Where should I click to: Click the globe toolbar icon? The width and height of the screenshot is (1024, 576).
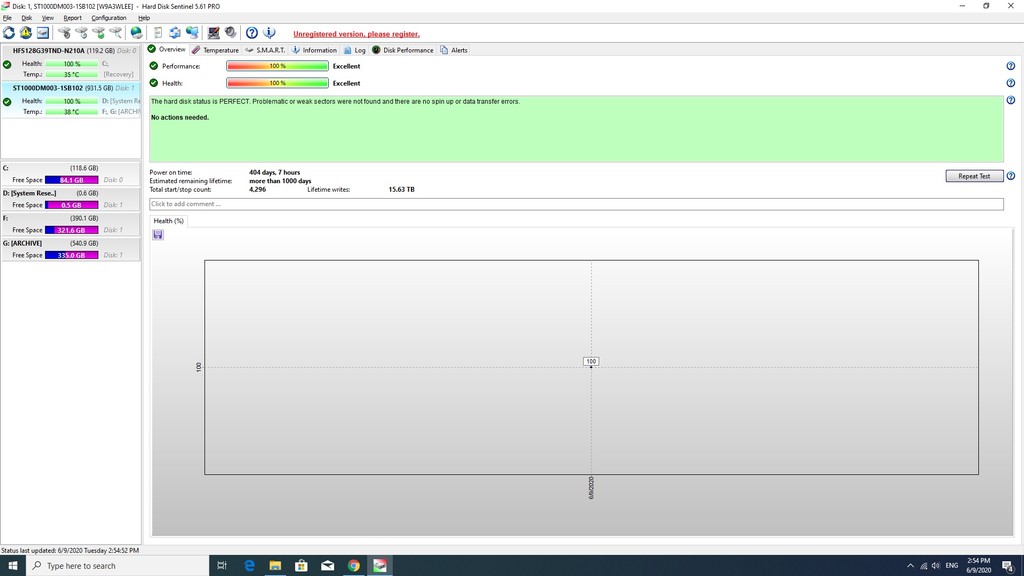pos(136,33)
